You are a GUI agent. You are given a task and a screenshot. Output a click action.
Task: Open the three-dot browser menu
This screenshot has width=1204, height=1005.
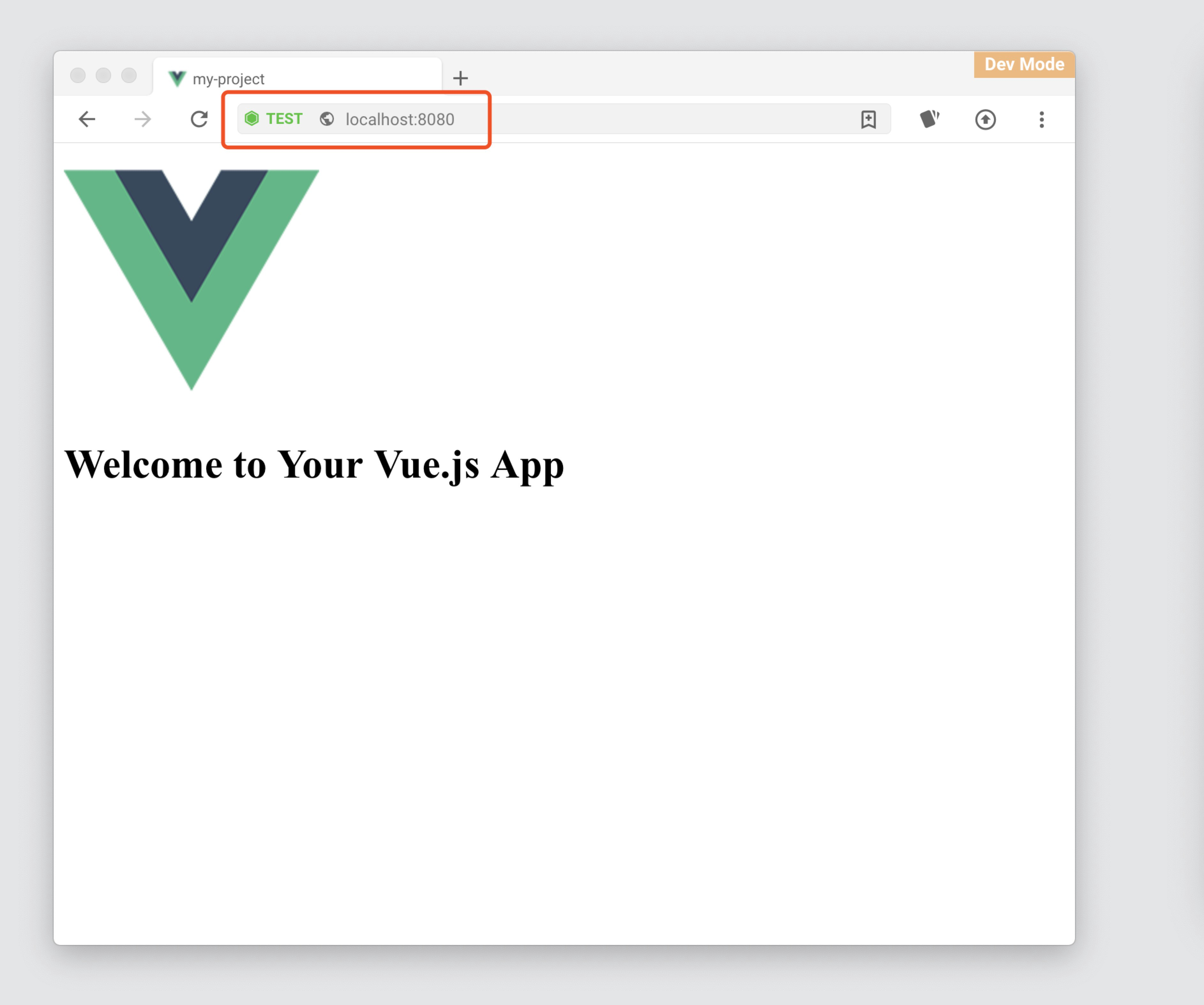pos(1042,119)
